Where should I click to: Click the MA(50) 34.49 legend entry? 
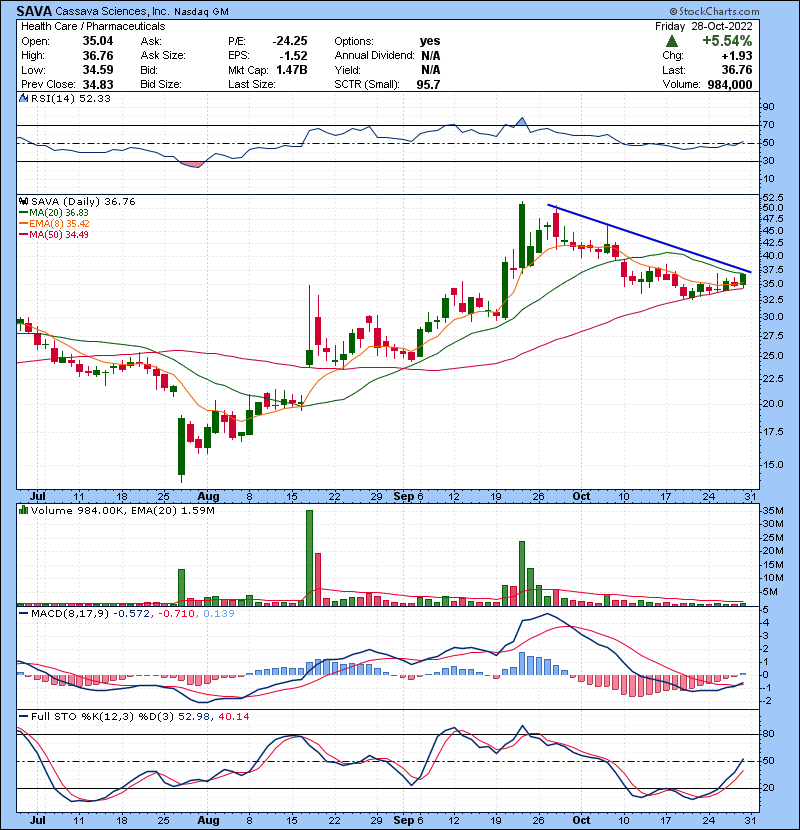tap(54, 234)
